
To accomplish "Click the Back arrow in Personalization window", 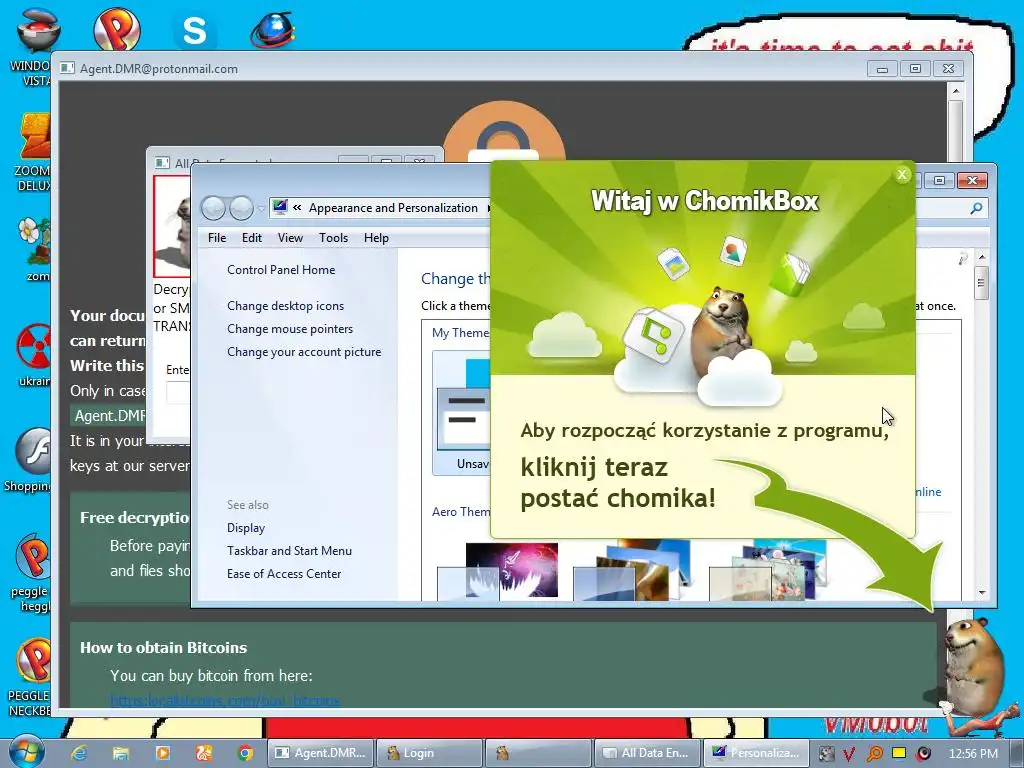I will point(213,208).
